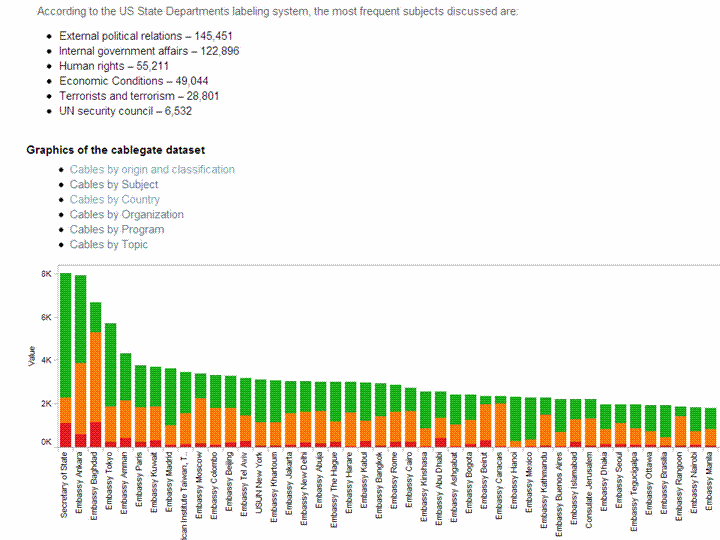Click red segment of Secretary of State bar
Screen dimensions: 720x540
65,434
